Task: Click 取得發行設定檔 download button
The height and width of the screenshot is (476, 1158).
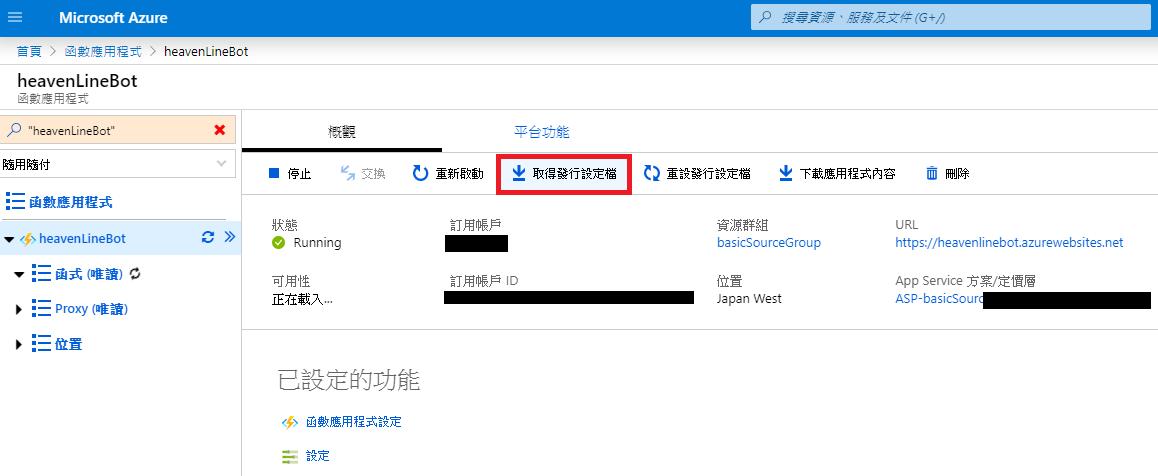Action: point(564,174)
